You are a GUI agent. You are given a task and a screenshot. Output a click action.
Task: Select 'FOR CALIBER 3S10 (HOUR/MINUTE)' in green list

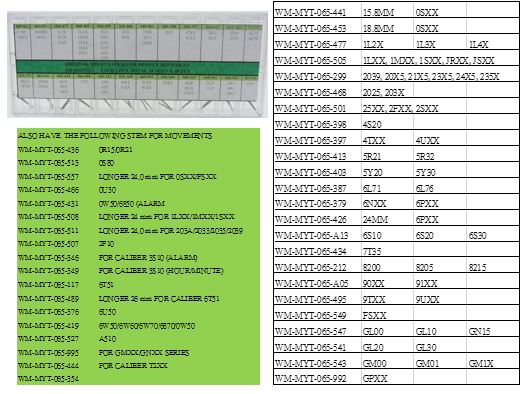[161, 270]
